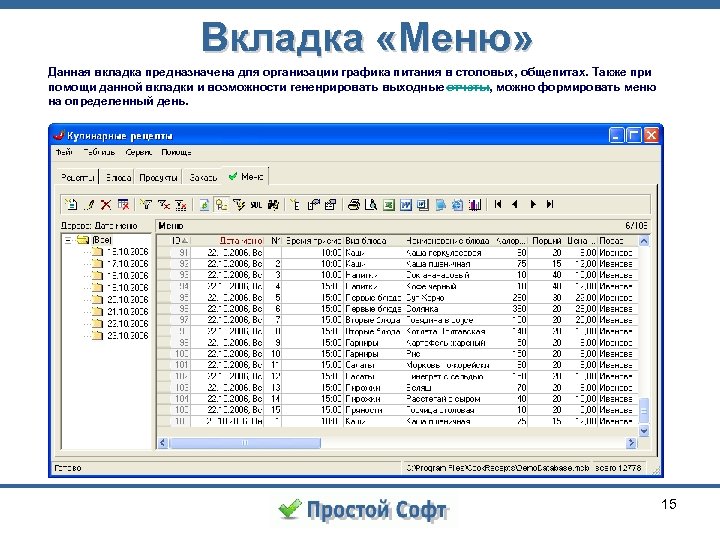Toggle the tree panel toolbar icon
Image resolution: width=720 pixels, height=540 pixels.
coord(221,204)
